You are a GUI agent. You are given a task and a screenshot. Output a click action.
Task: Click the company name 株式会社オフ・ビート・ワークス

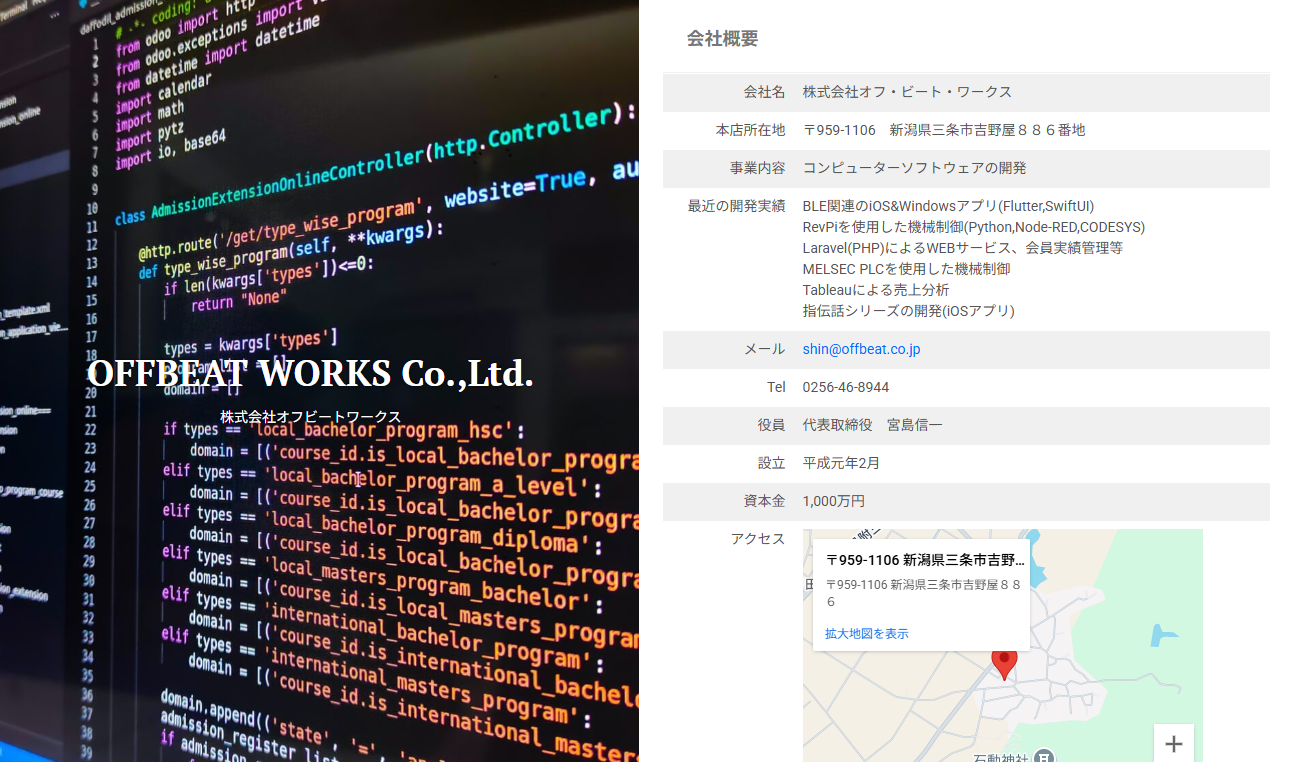[907, 92]
